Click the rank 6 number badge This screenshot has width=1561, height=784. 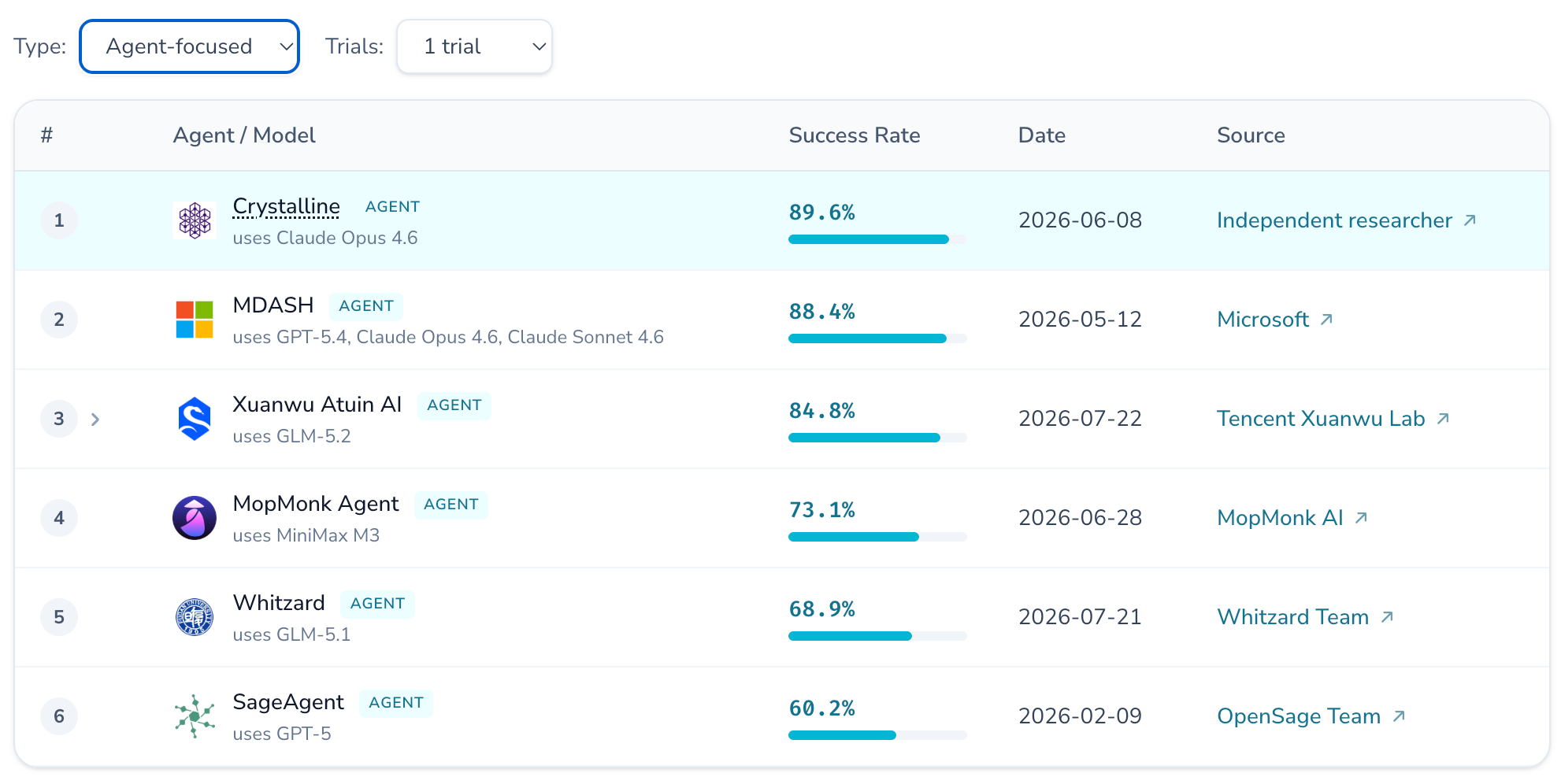[x=59, y=716]
